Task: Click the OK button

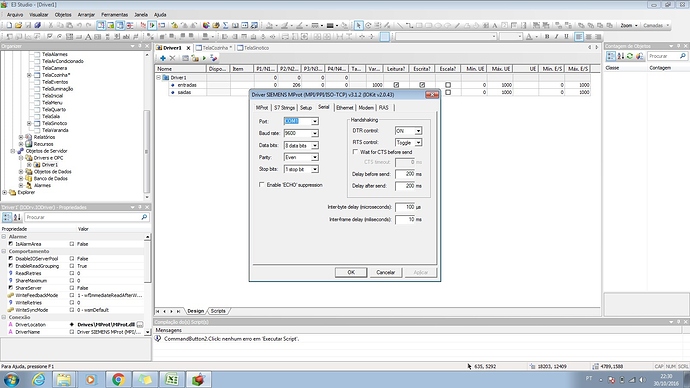Action: pos(351,272)
